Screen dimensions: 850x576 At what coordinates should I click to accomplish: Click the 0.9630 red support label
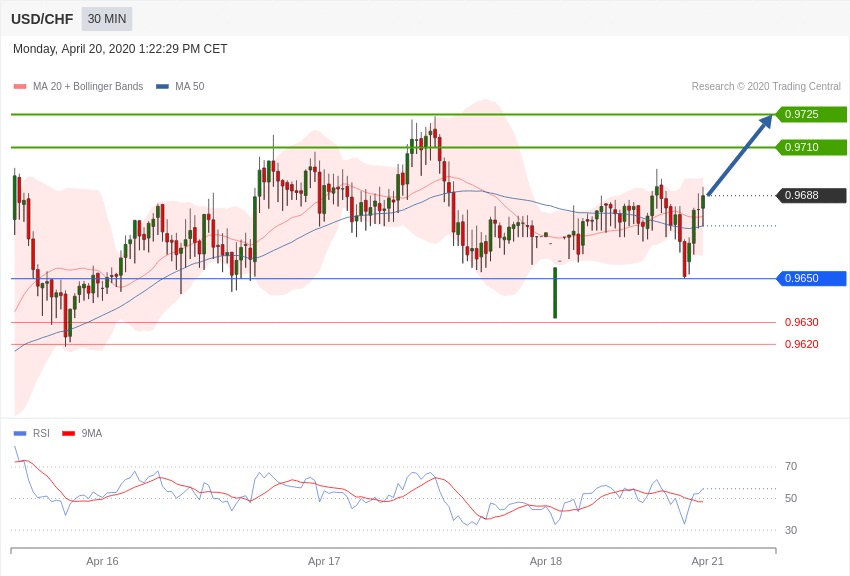tap(802, 322)
